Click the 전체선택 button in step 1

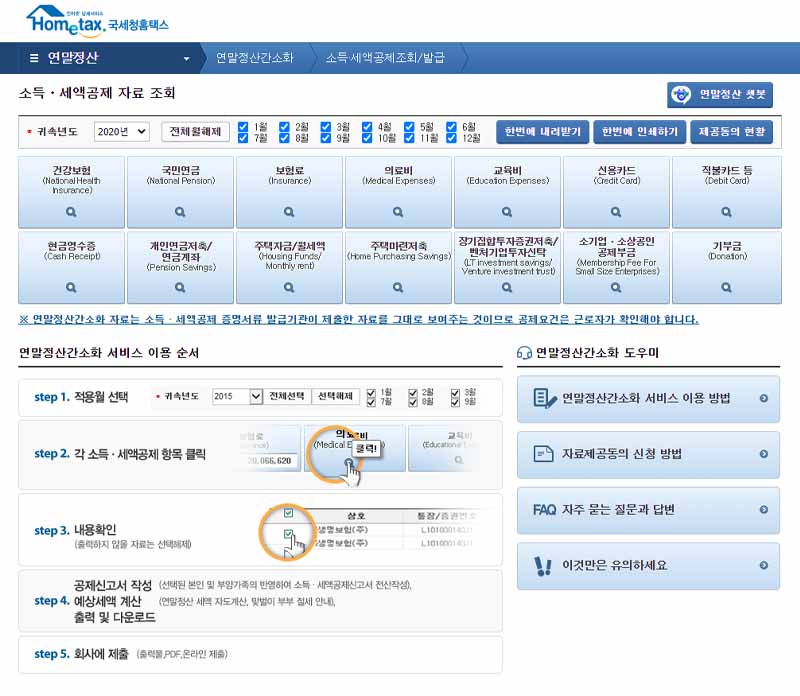[x=287, y=396]
